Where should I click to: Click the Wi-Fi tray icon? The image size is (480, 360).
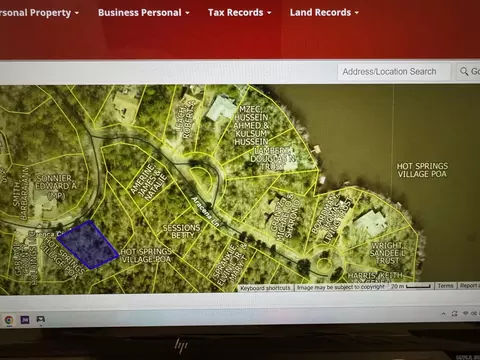pos(466,313)
